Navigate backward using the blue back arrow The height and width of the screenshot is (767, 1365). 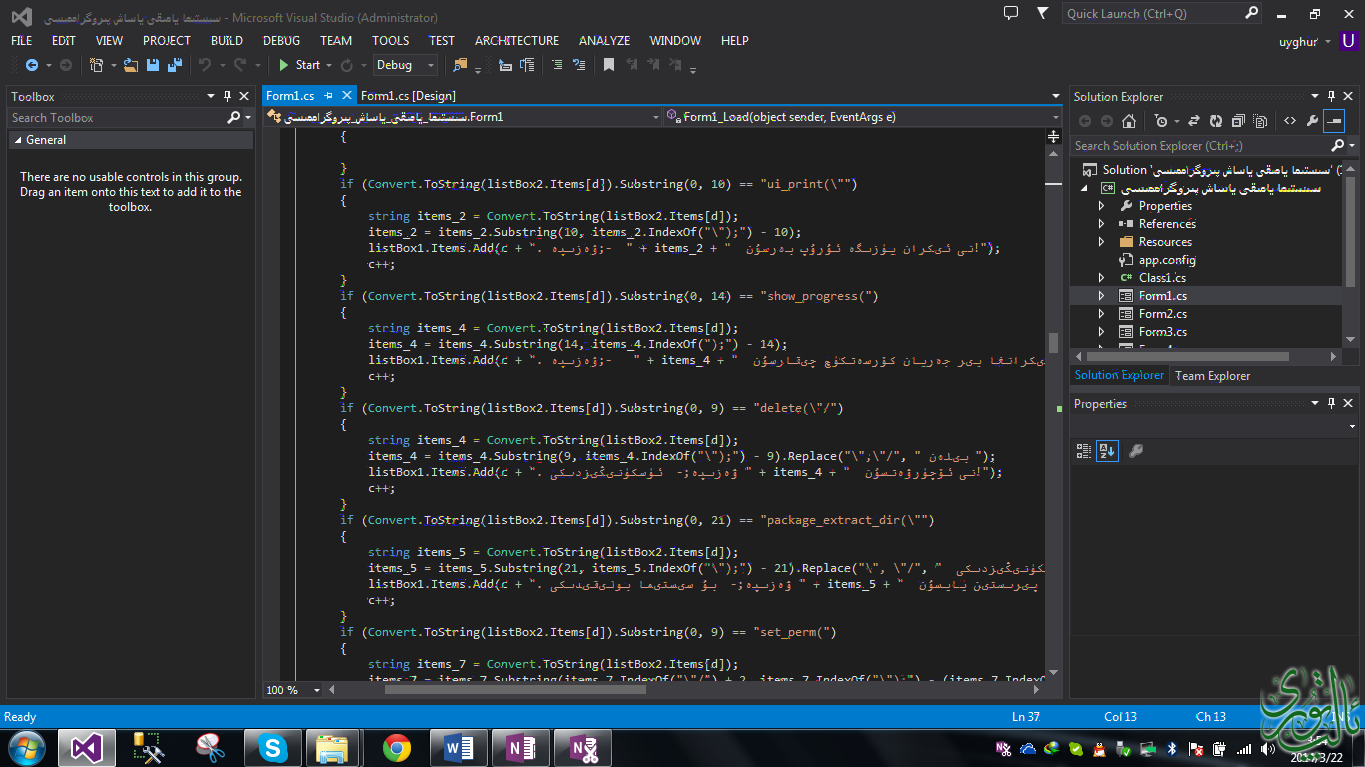[31, 65]
